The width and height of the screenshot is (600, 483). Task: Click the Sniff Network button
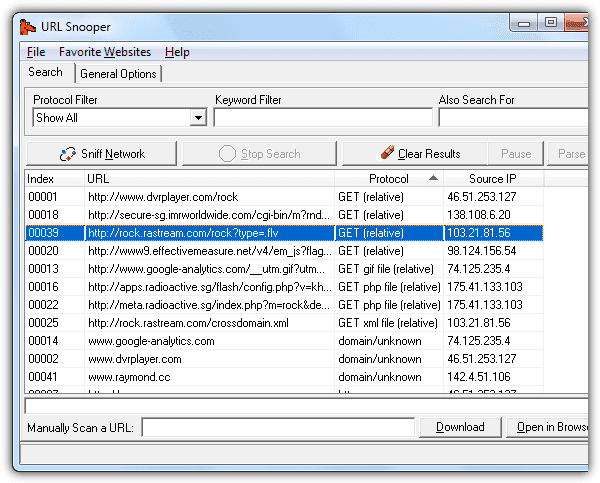coord(101,154)
